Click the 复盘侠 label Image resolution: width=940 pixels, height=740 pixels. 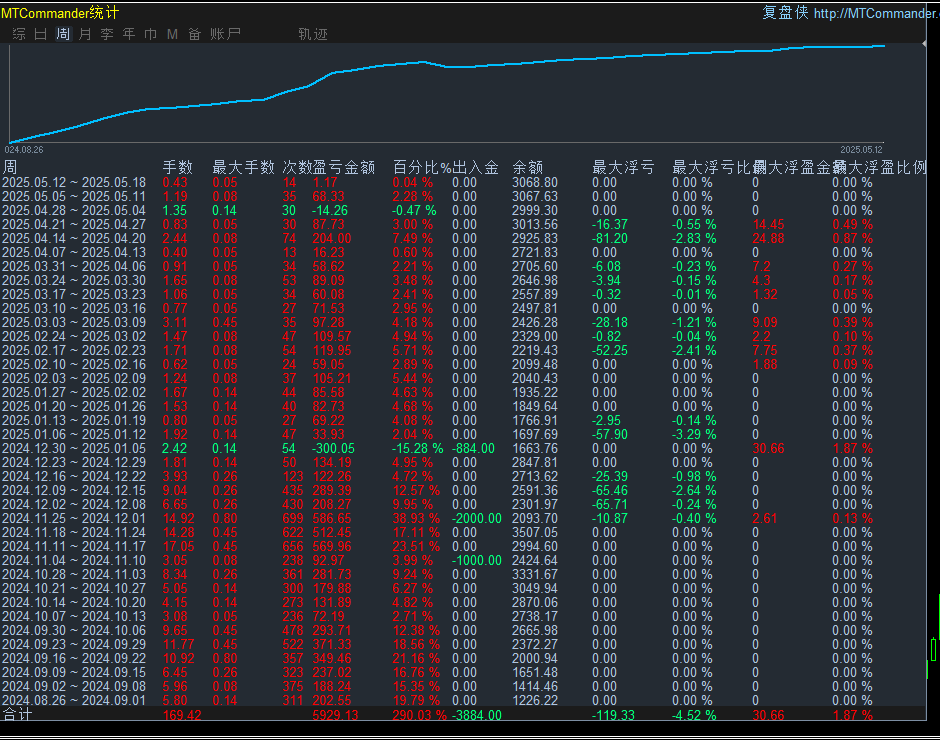click(x=785, y=13)
